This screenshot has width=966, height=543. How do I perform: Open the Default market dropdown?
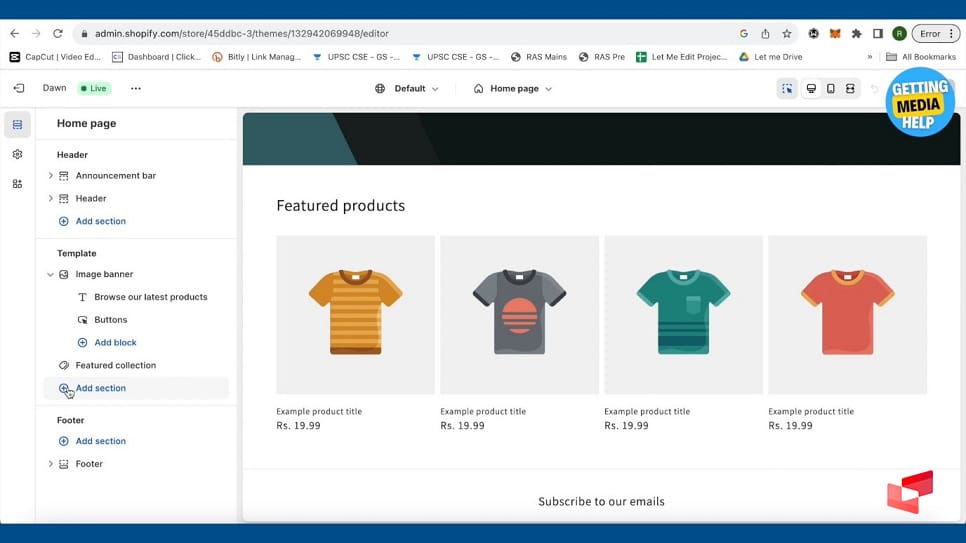[407, 89]
